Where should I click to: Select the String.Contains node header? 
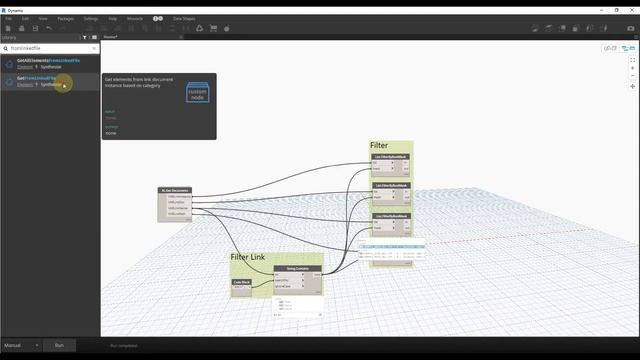(298, 269)
